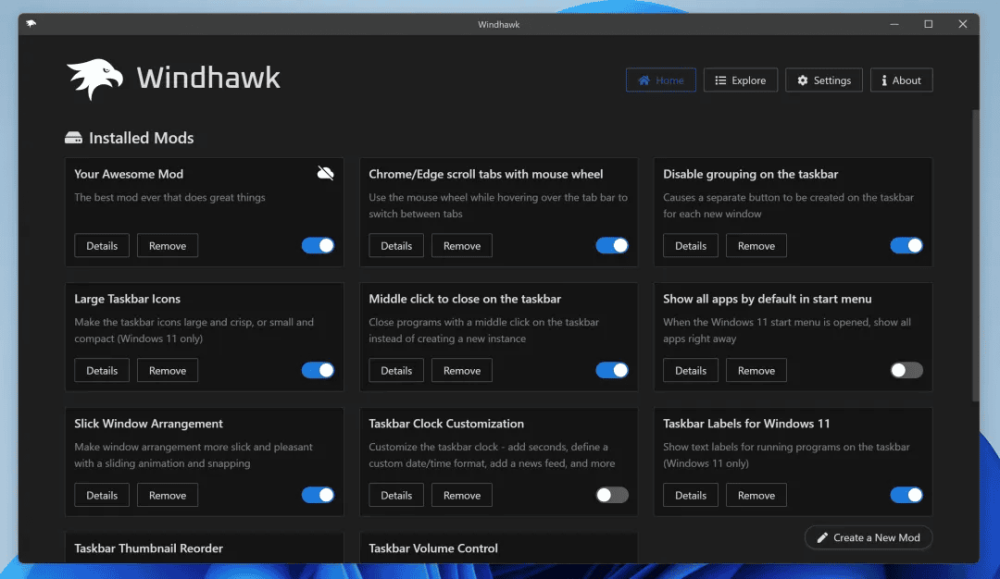Maximize the Windhawk window
This screenshot has width=1000, height=579.
click(x=929, y=24)
